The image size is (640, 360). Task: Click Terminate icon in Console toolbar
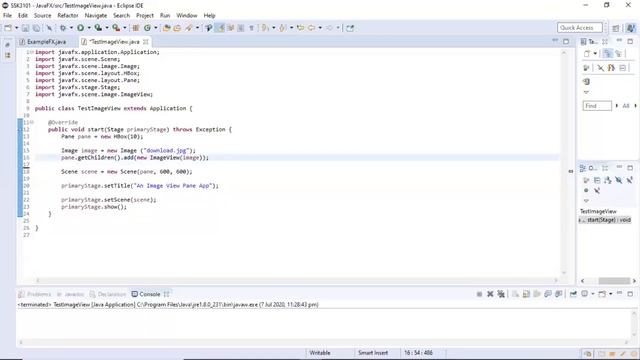point(479,294)
